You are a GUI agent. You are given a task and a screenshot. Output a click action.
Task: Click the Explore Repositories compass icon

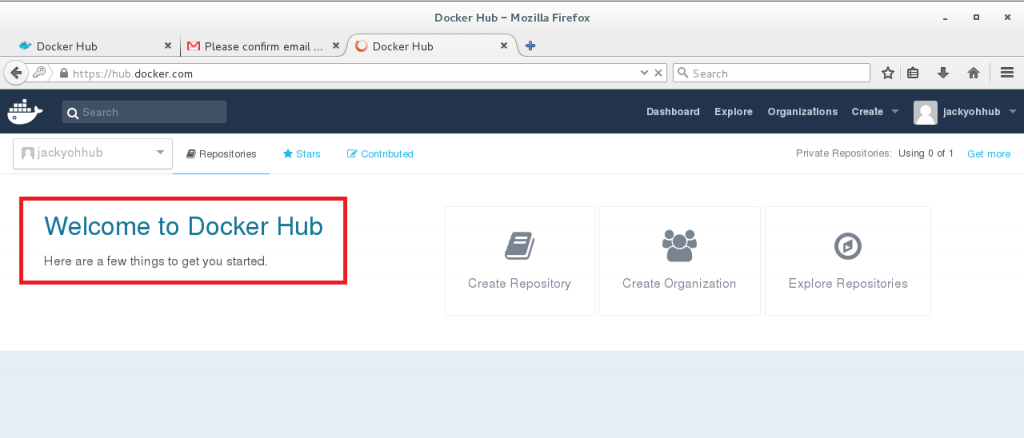coord(848,246)
